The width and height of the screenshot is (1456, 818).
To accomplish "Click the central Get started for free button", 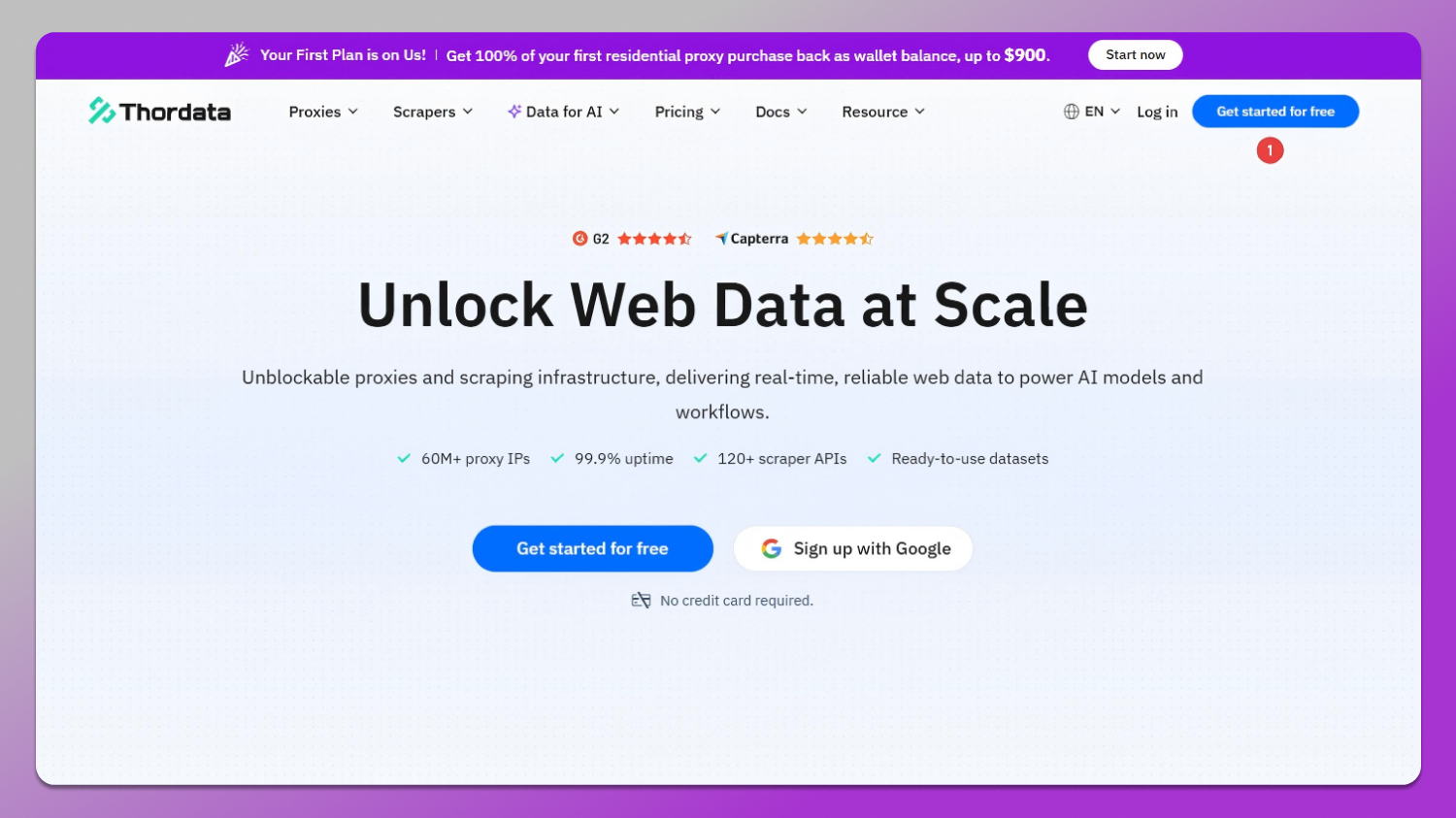I will pos(592,548).
